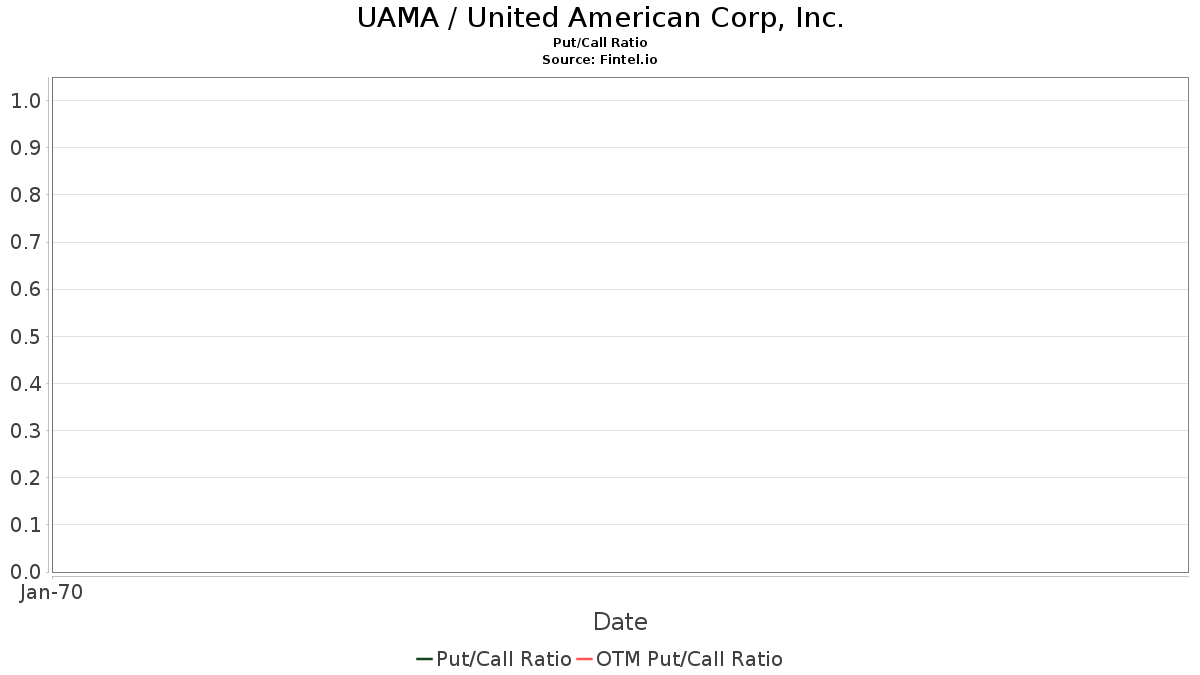1200x675 pixels.
Task: Select the 0.4 y-axis tick label
Action: (x=25, y=384)
